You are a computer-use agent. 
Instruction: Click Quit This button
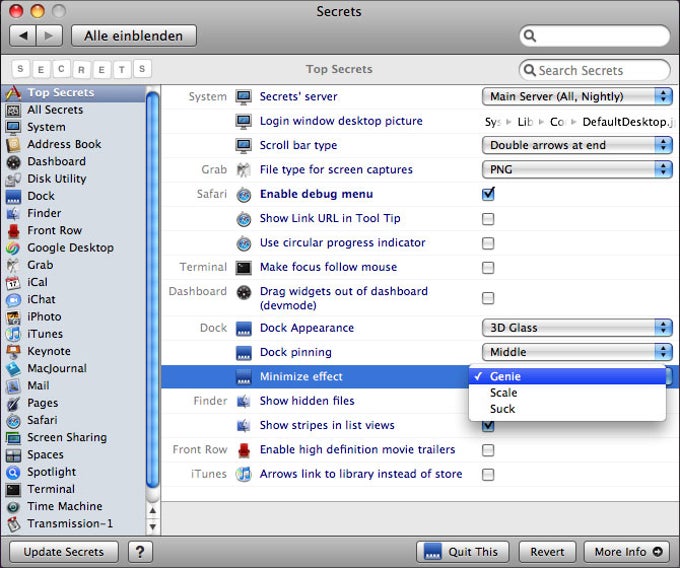[463, 552]
